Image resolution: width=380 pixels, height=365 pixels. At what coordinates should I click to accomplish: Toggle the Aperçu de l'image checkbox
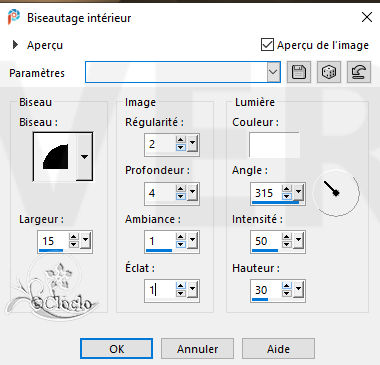[x=267, y=45]
